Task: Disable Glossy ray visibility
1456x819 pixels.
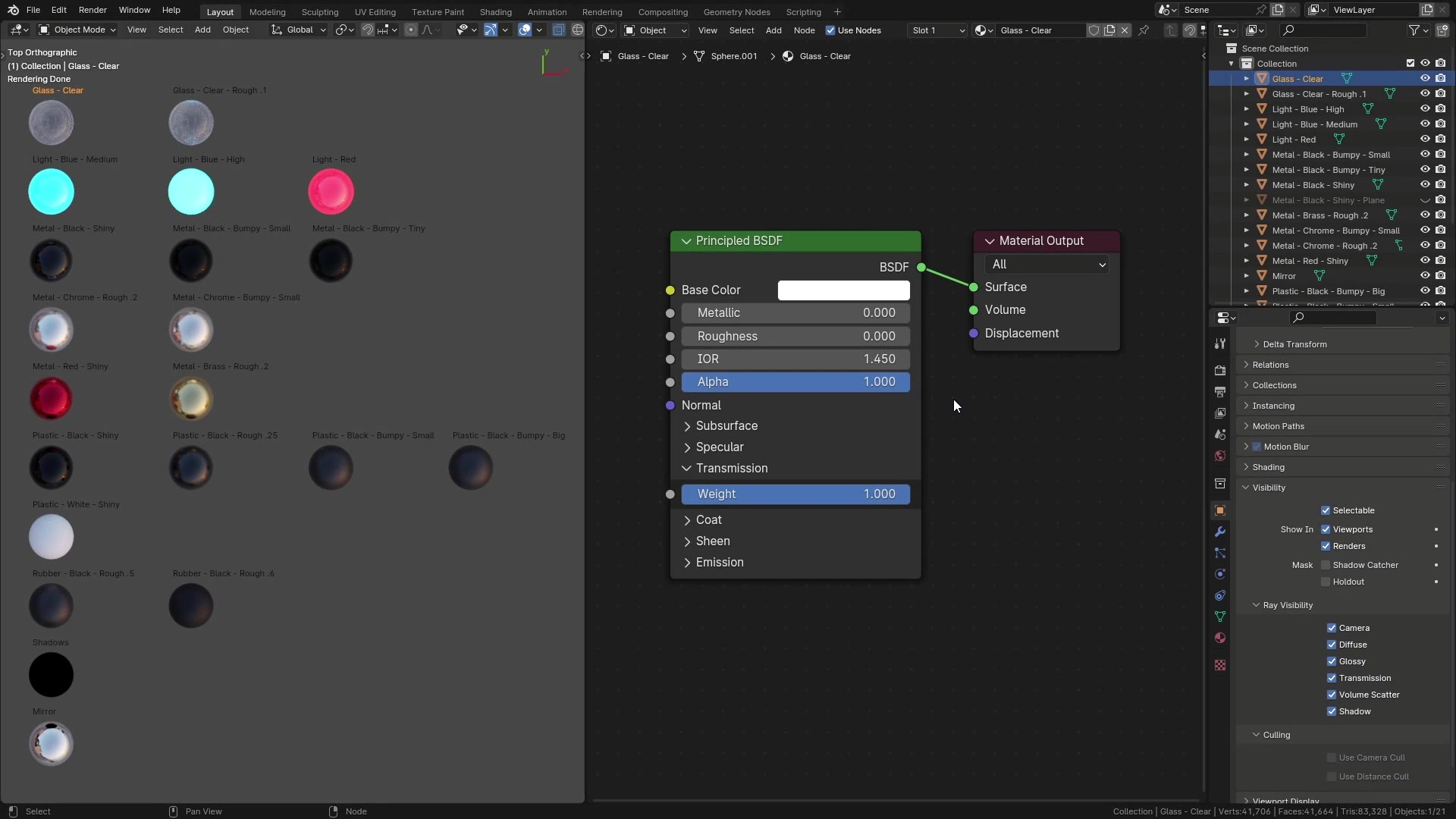Action: [x=1332, y=661]
